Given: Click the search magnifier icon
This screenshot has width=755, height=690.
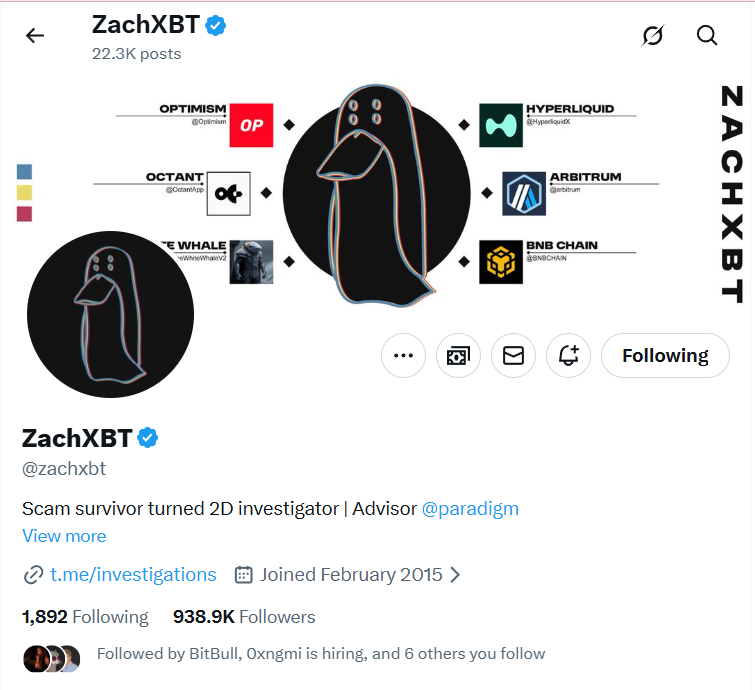Looking at the screenshot, I should tap(707, 36).
